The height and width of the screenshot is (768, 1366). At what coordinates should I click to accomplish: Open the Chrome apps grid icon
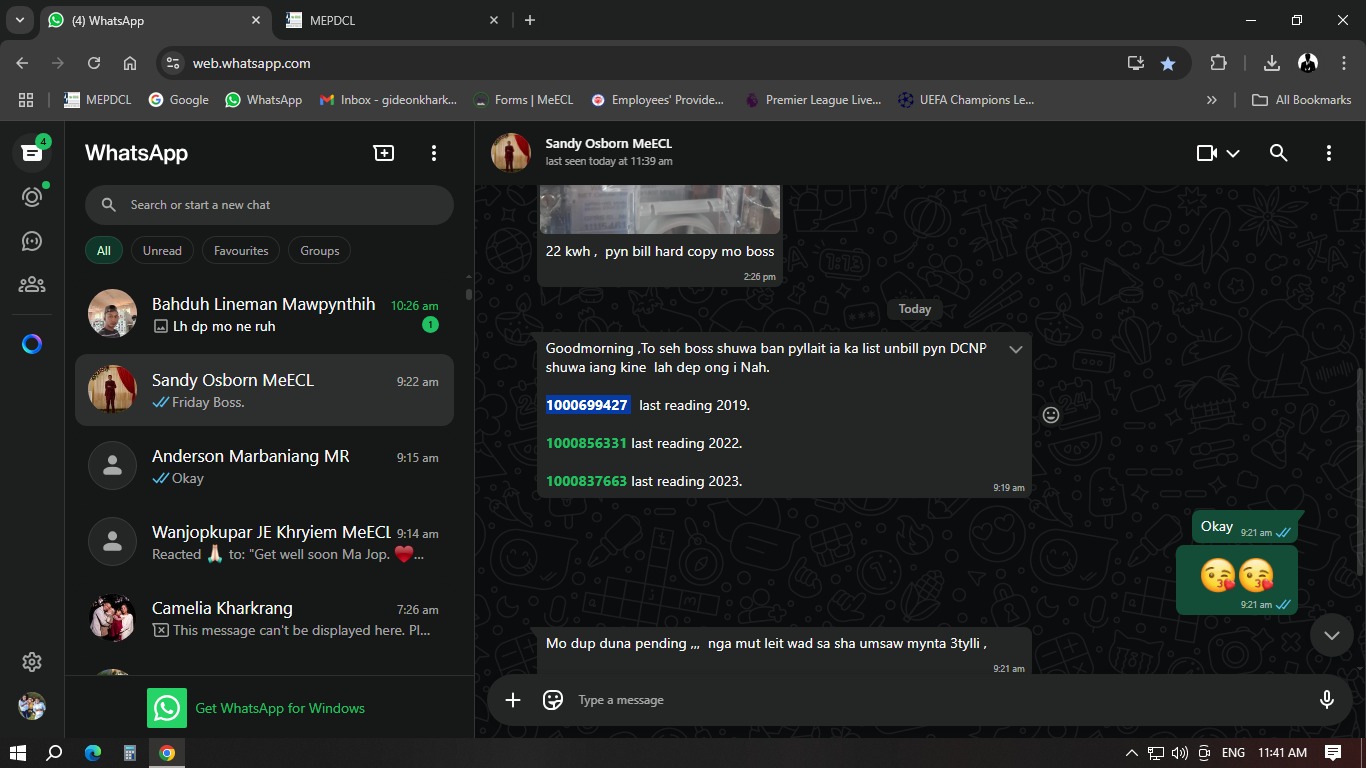tap(26, 100)
